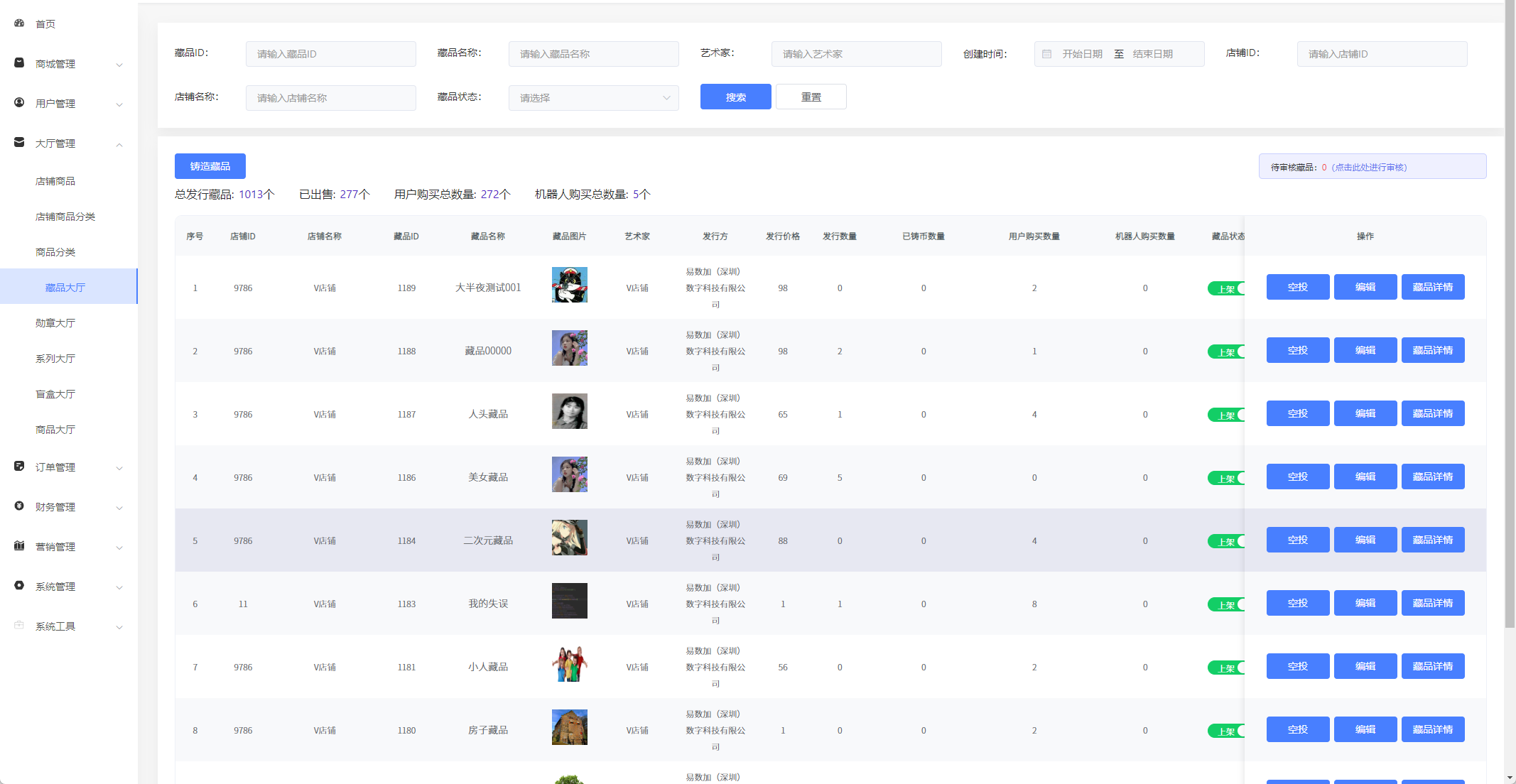Open 系列大厅 menu item
1516x784 pixels.
(x=69, y=359)
